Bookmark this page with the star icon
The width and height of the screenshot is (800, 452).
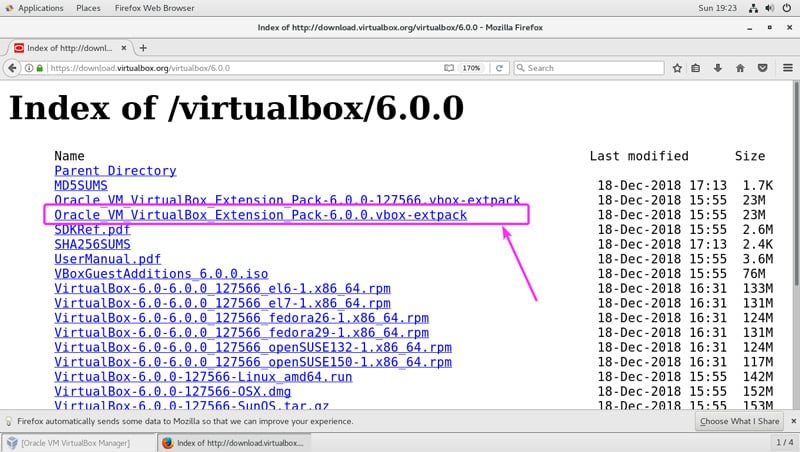click(677, 68)
